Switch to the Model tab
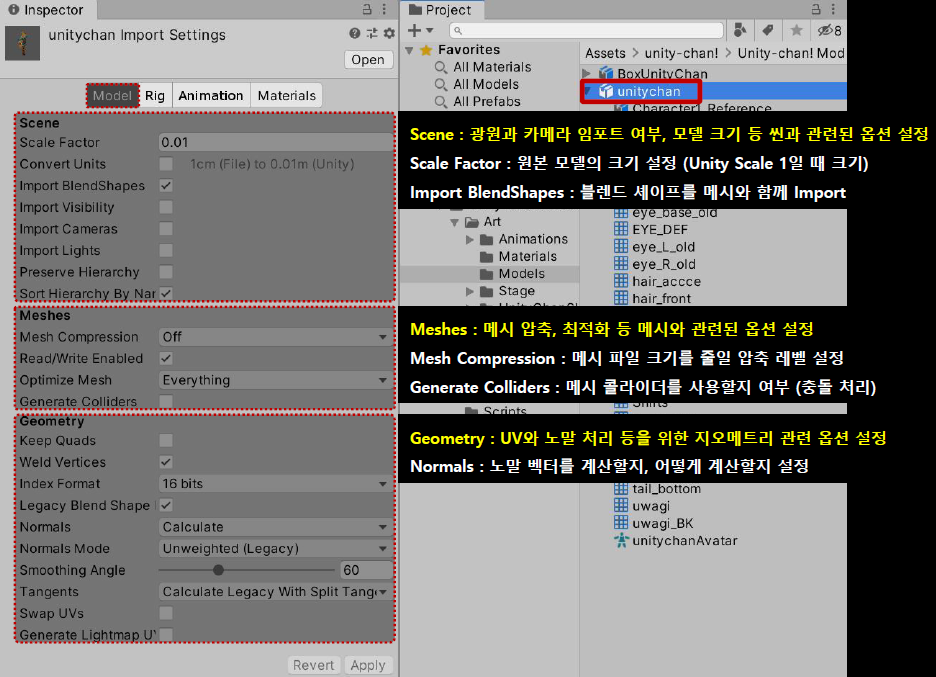This screenshot has height=677, width=936. pos(112,96)
